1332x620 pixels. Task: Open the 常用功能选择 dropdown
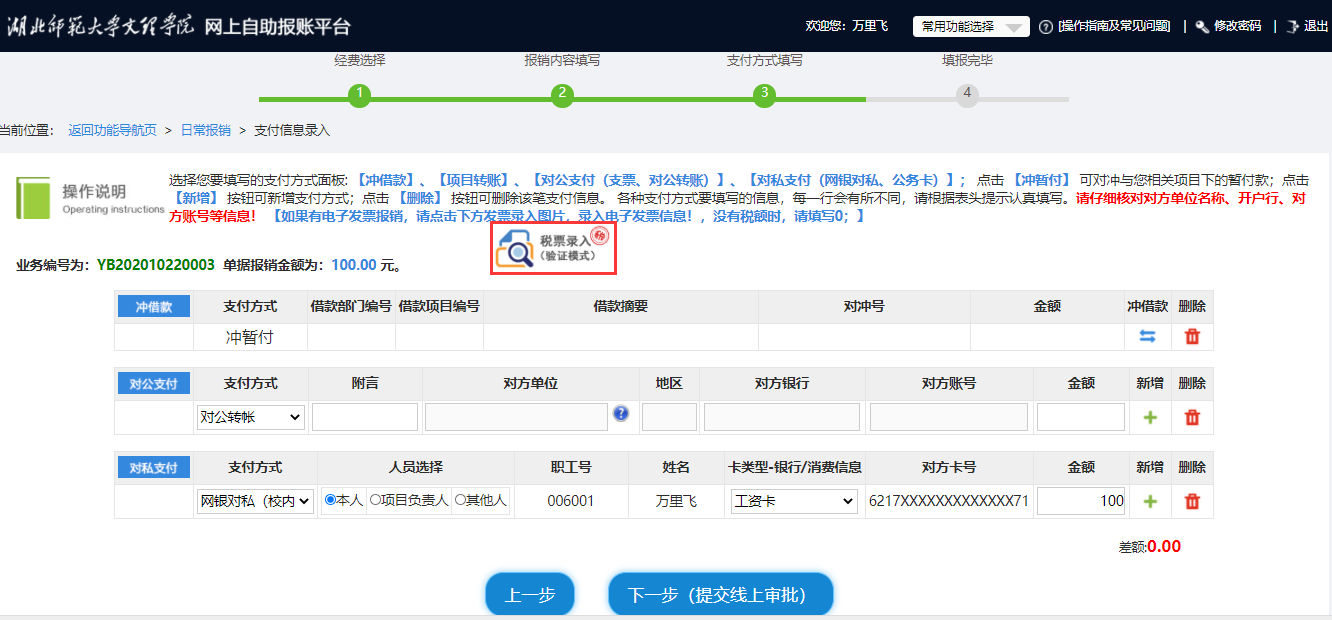point(971,26)
